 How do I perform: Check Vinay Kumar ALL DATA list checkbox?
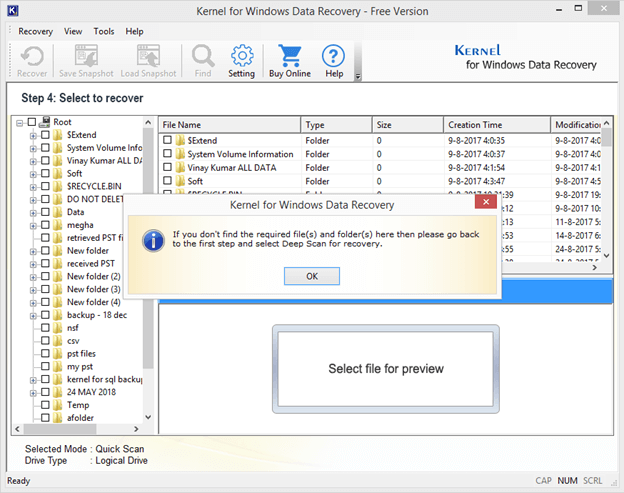click(168, 167)
